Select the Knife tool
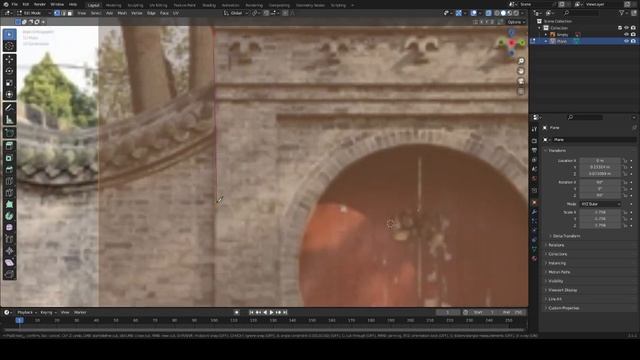 (x=9, y=193)
